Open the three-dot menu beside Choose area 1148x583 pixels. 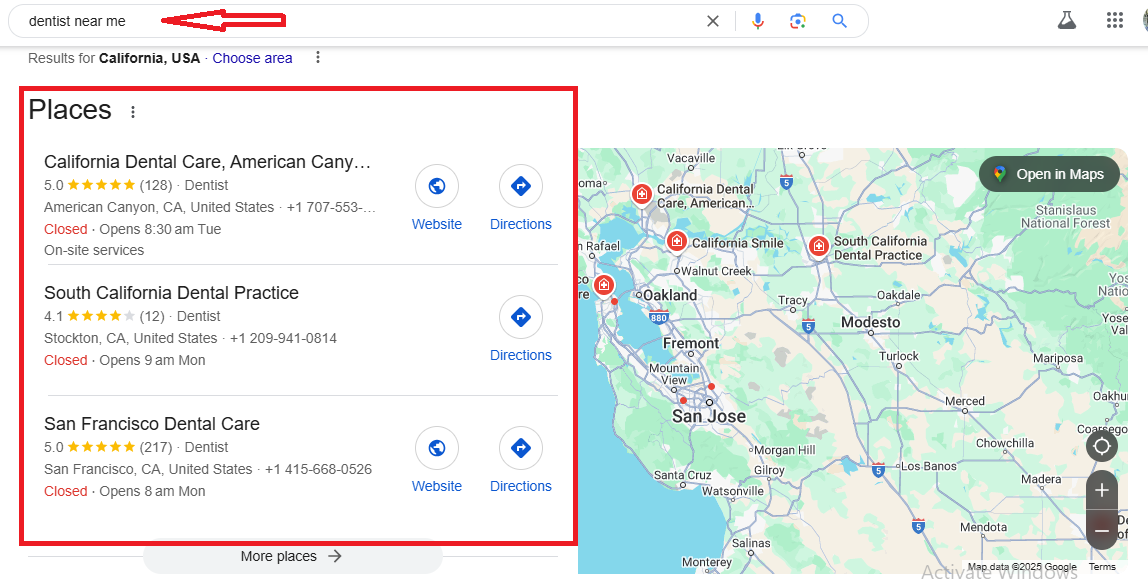click(317, 58)
